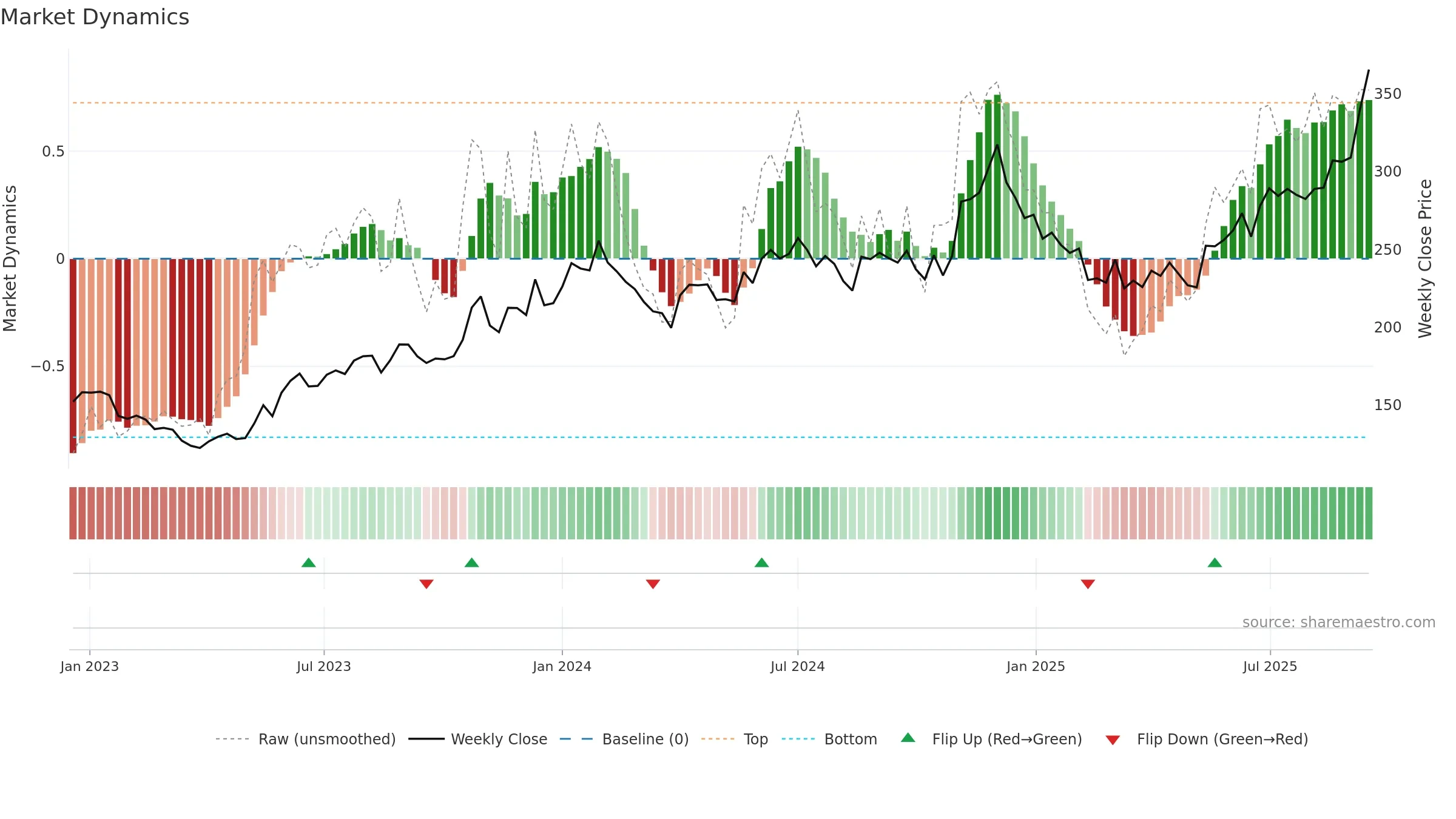Select the red flip-down marker after Jan 2024
1456x819 pixels.
tap(653, 584)
